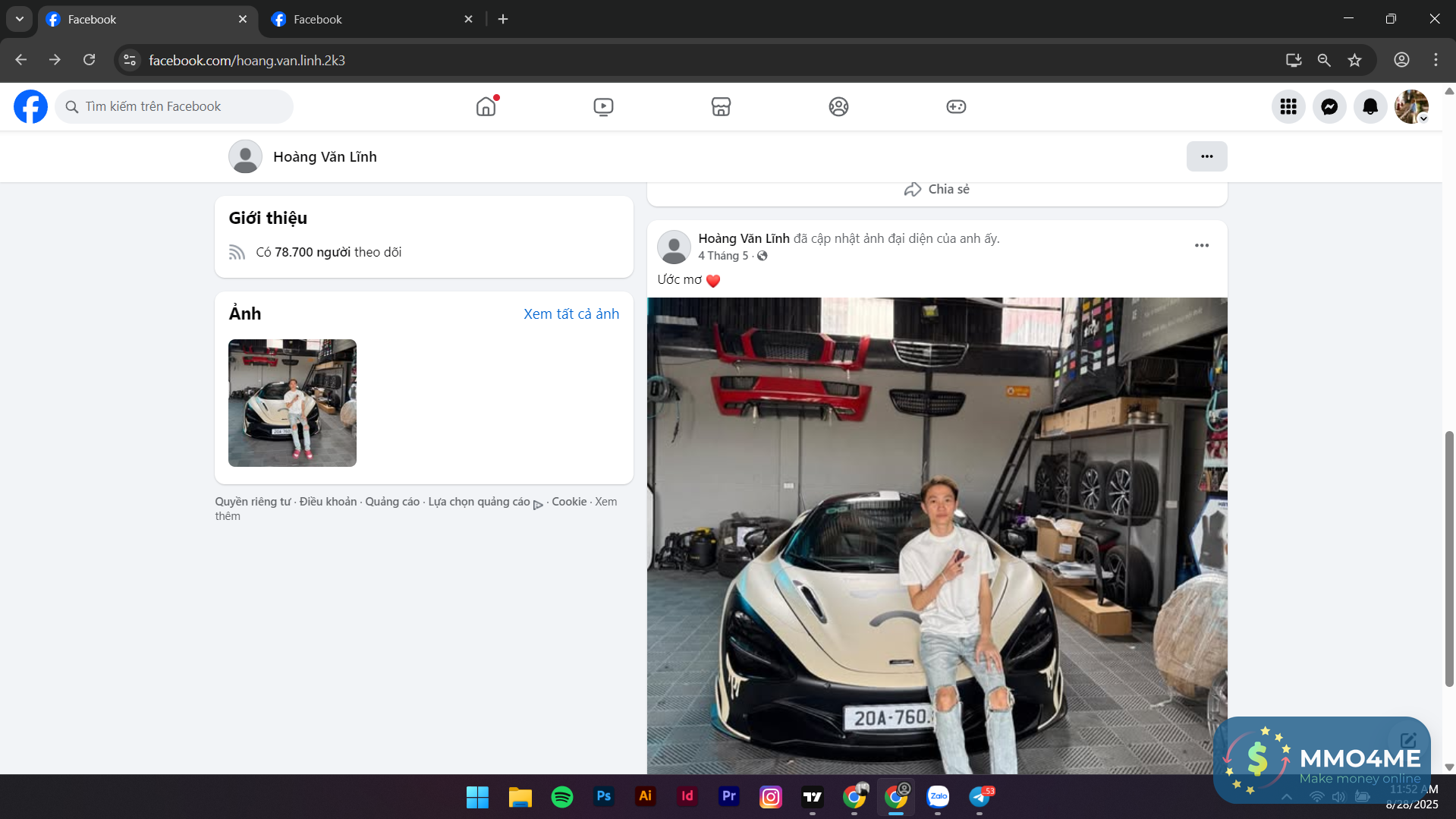Open the Gaming controller icon
The width and height of the screenshot is (1456, 819).
click(956, 107)
